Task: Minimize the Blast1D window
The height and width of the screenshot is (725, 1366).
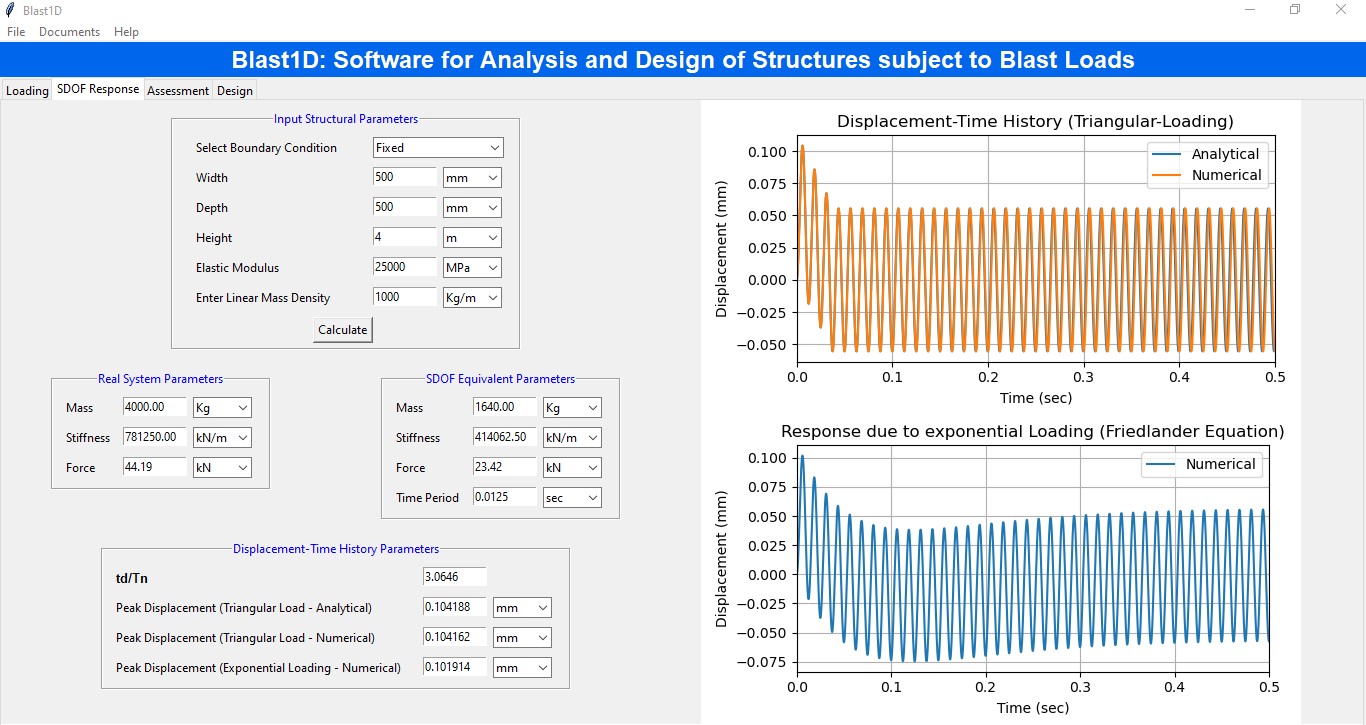Action: (1250, 10)
